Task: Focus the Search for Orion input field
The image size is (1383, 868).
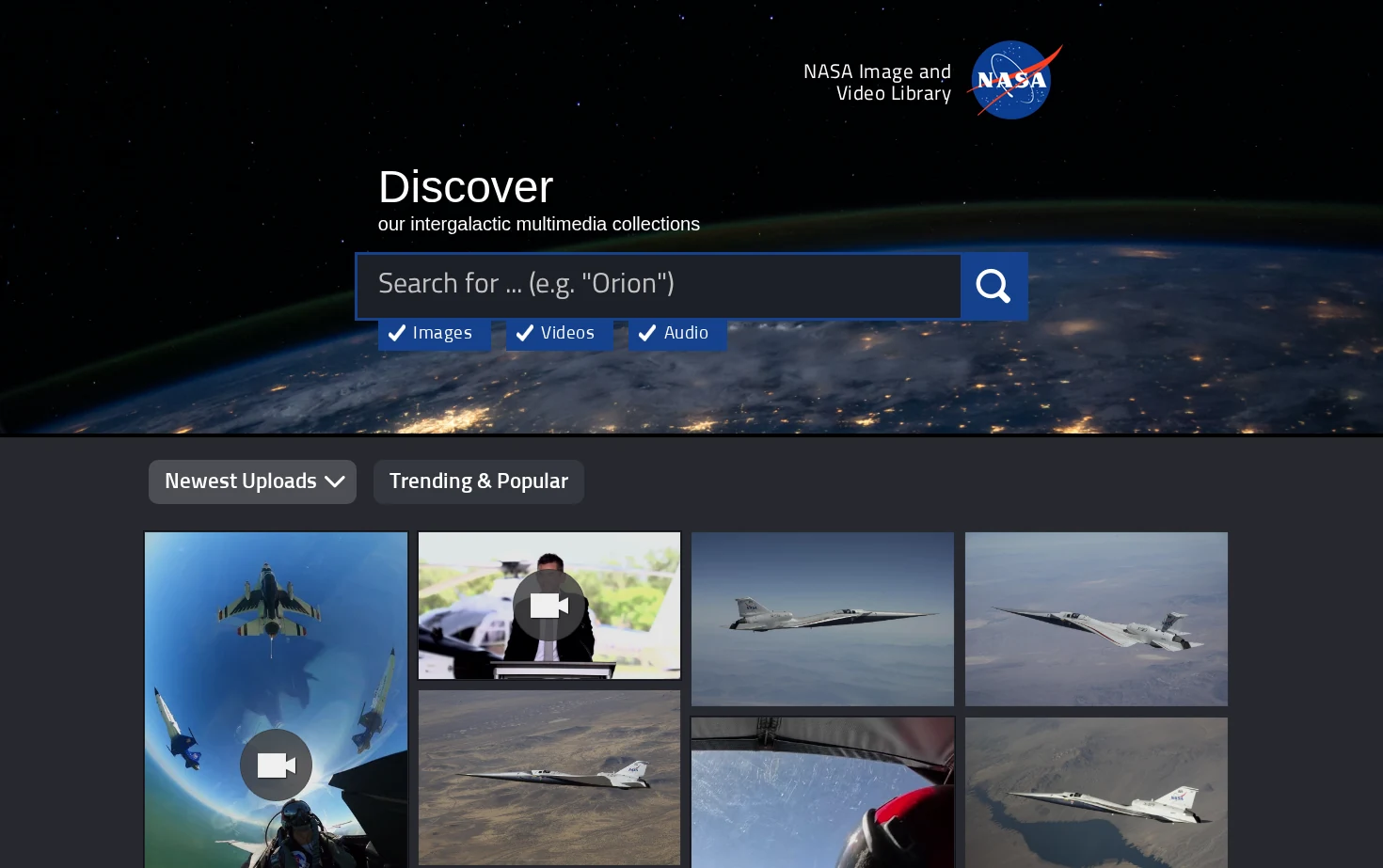Action: (659, 286)
